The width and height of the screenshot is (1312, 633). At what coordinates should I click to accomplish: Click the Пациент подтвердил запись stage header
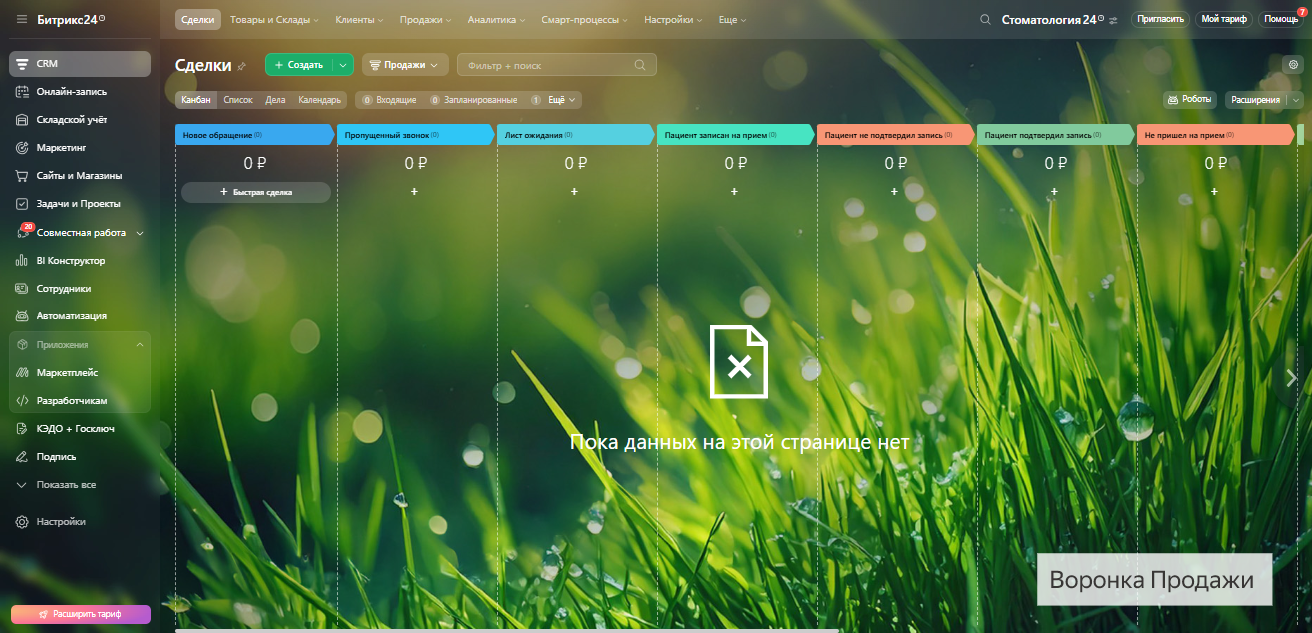(x=1056, y=135)
